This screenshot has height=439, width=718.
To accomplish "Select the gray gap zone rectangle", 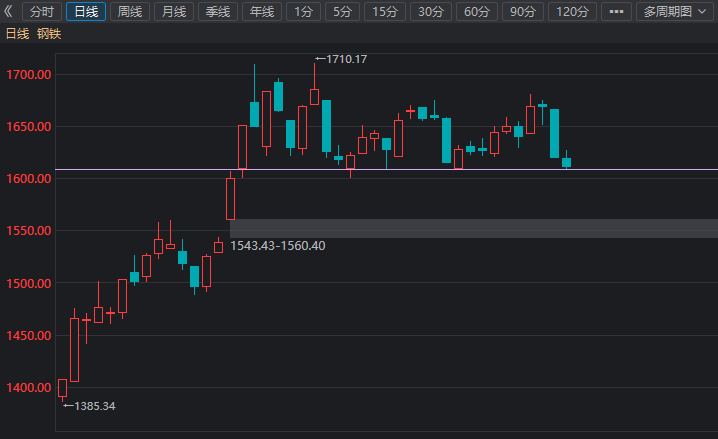I will (474, 228).
